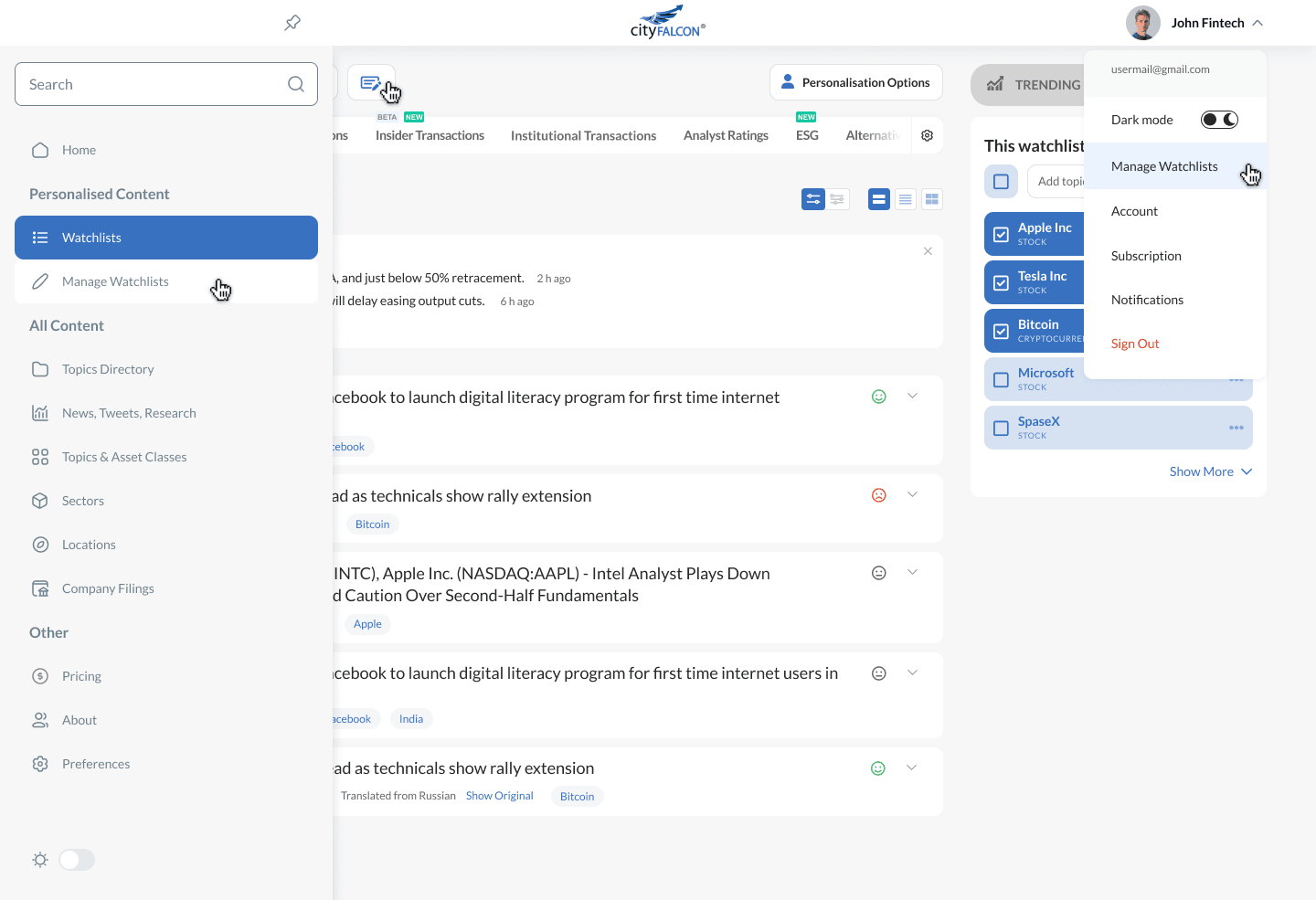Click Personalisation Options button
Image resolution: width=1316 pixels, height=900 pixels.
(x=856, y=82)
